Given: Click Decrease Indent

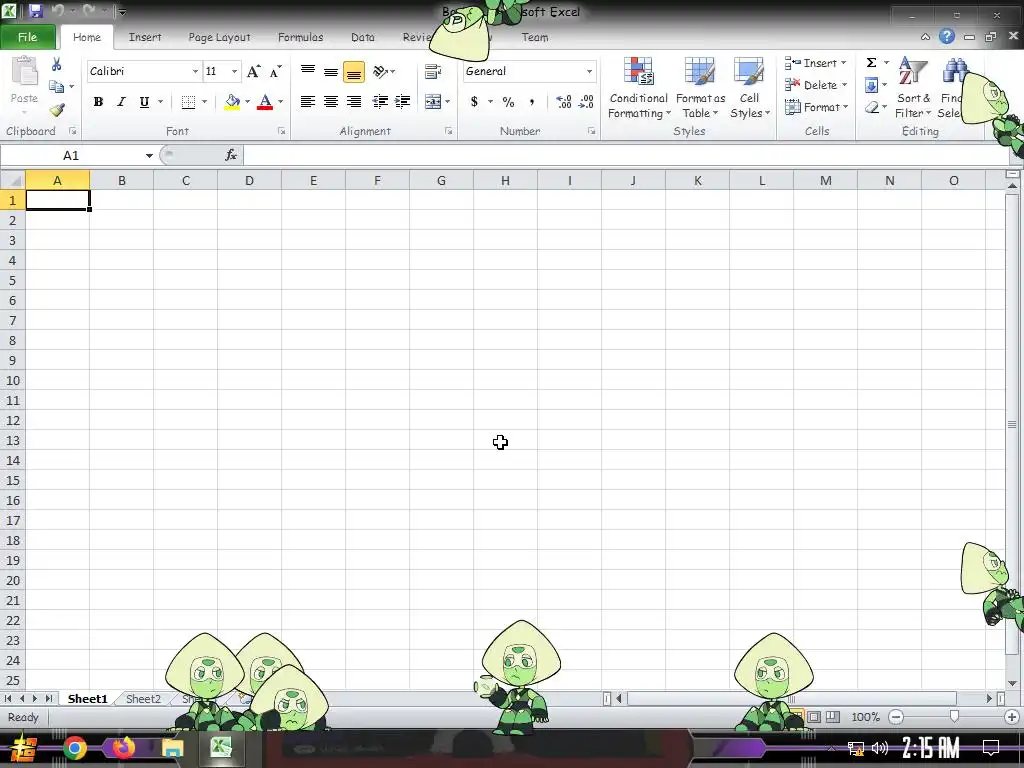Looking at the screenshot, I should (x=379, y=101).
